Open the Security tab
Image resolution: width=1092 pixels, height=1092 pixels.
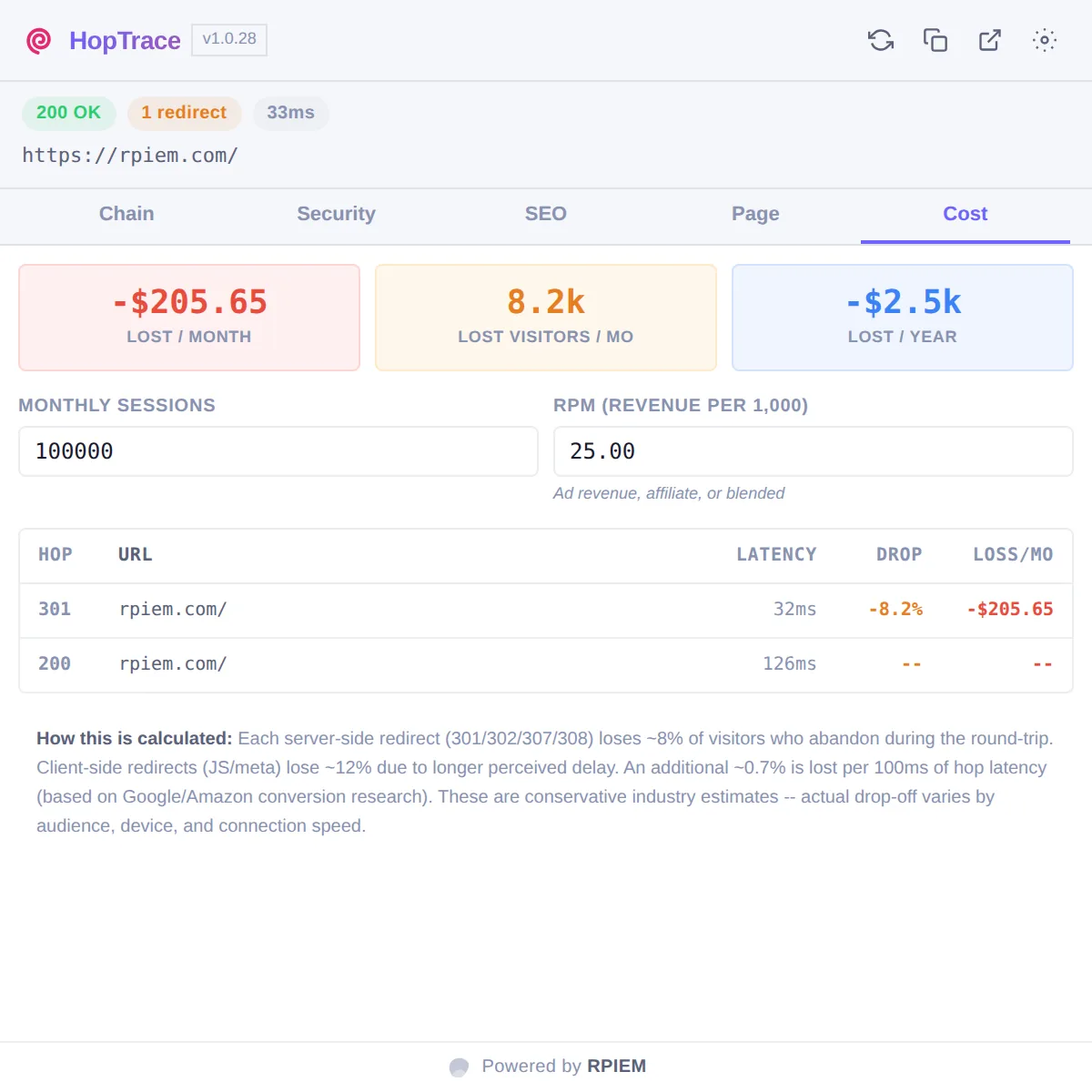[x=336, y=214]
